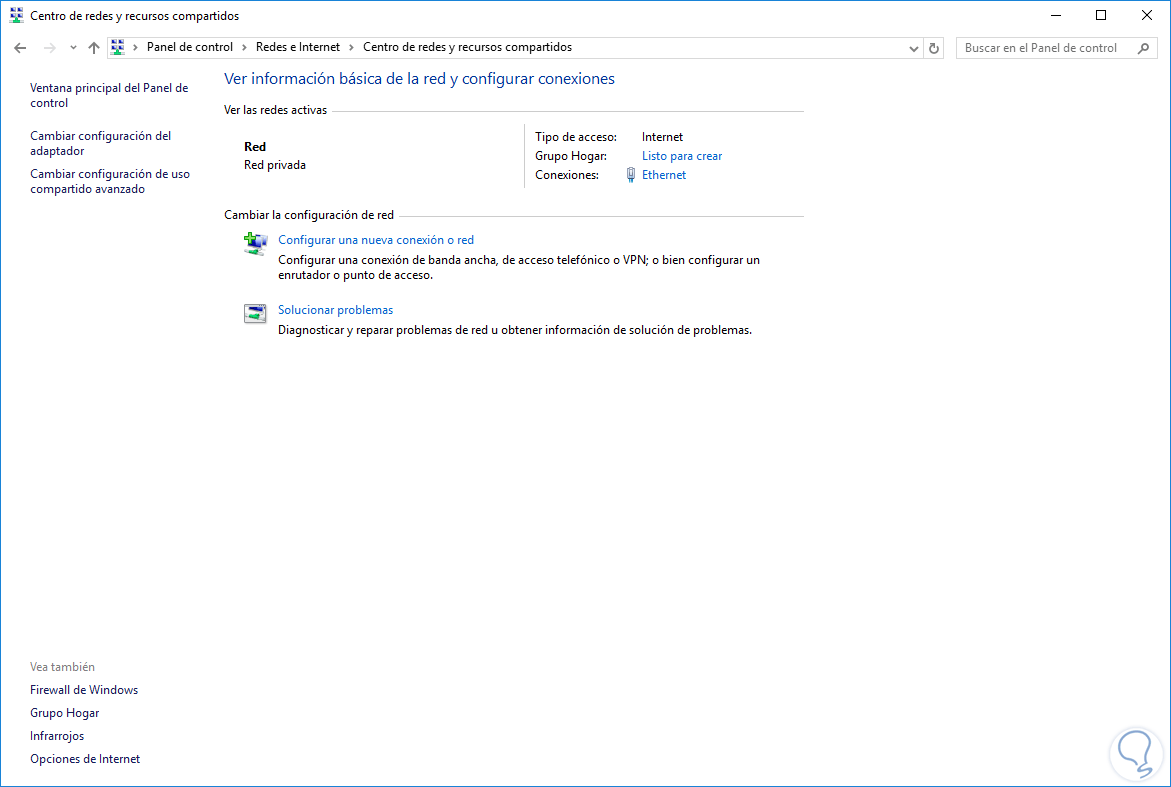Click the Control Panel icon in address bar
The height and width of the screenshot is (787, 1171).
pos(118,47)
